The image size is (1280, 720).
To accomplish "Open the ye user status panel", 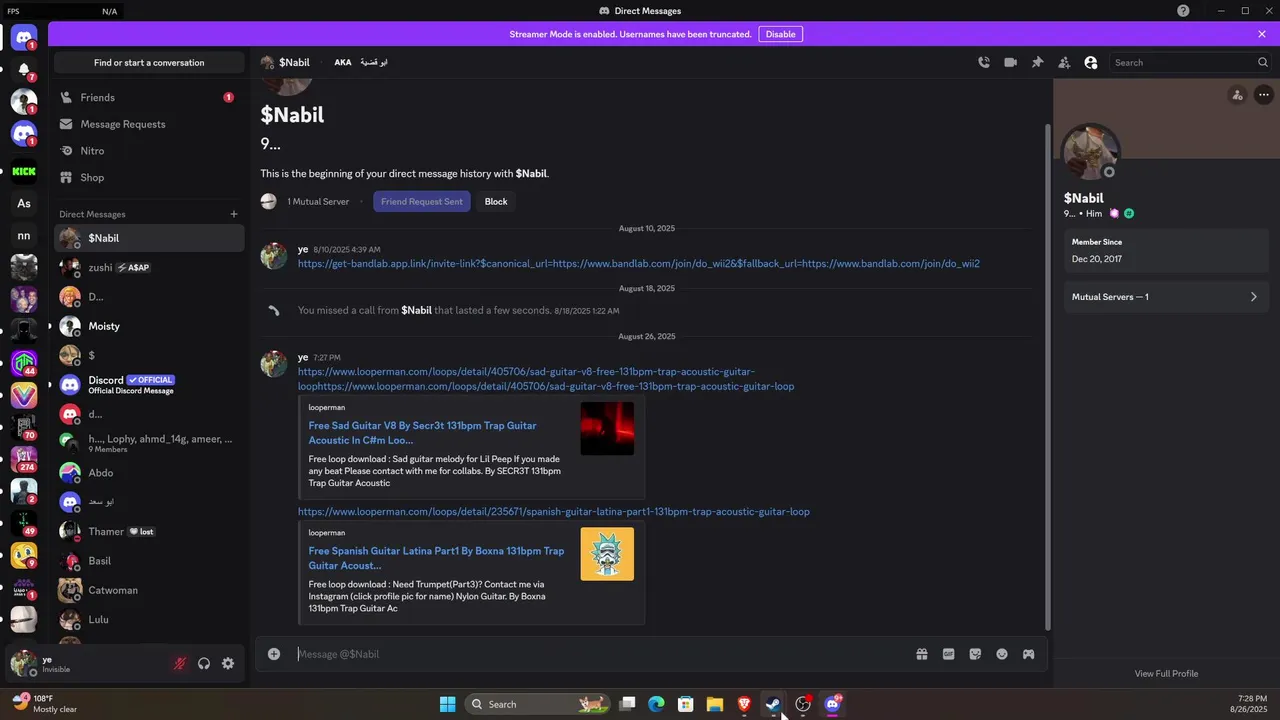I will tap(88, 663).
